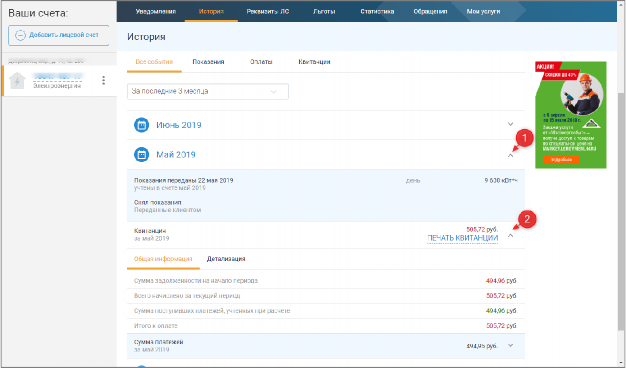Viewport: 626px width, 368px height.
Task: Collapse the Май 2019 section chevron
Action: 510,155
